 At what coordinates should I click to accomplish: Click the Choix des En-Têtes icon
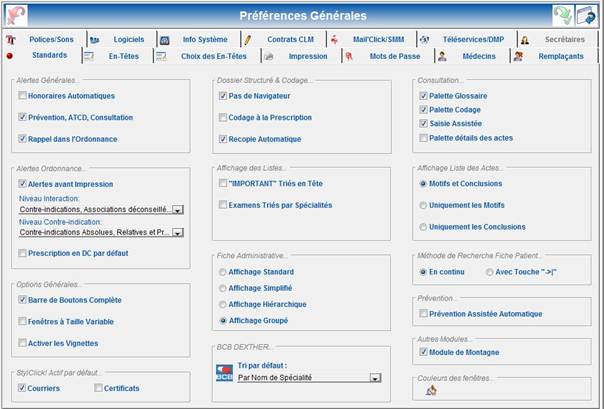(x=161, y=57)
